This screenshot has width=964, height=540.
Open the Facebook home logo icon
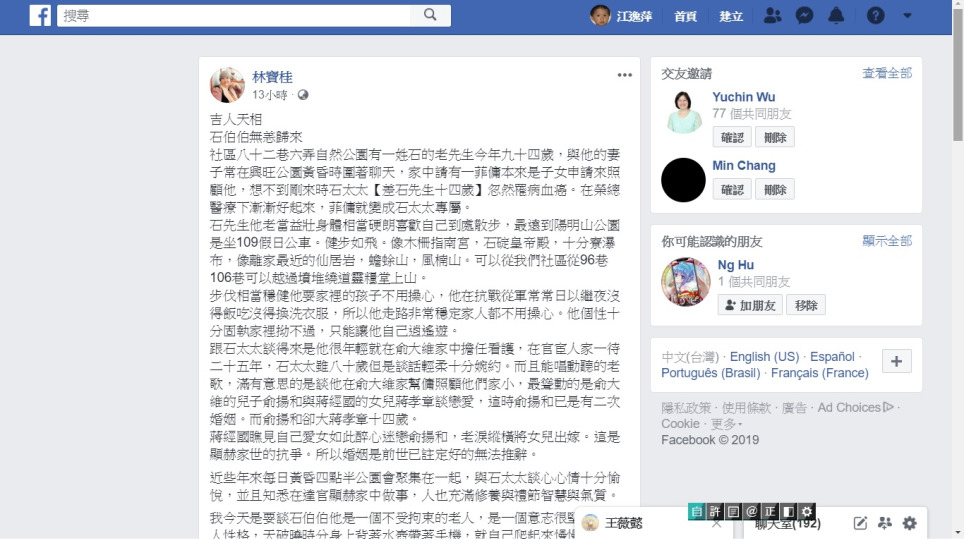click(x=40, y=15)
